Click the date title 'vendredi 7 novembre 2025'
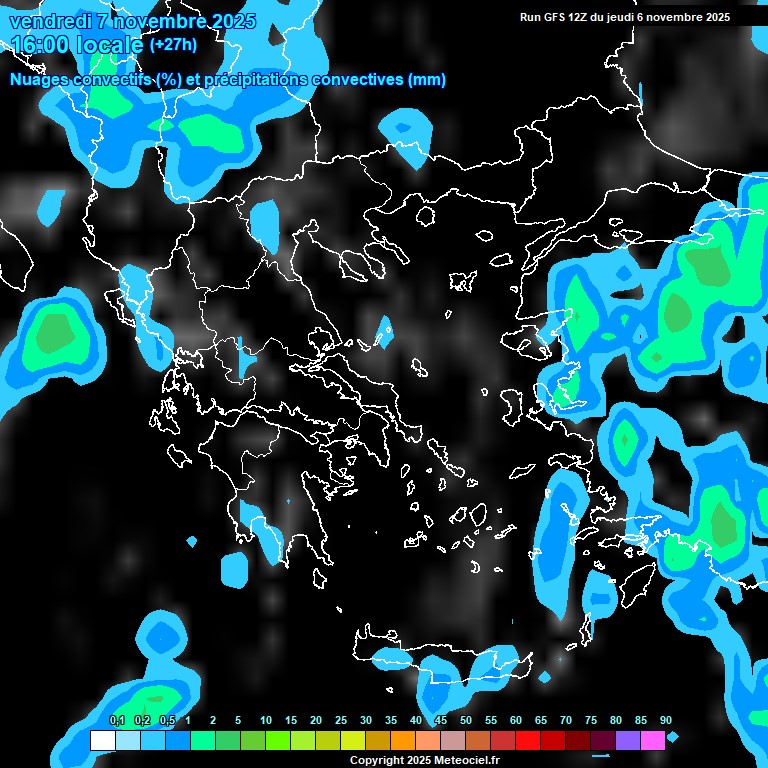This screenshot has height=768, width=768. pyautogui.click(x=133, y=21)
